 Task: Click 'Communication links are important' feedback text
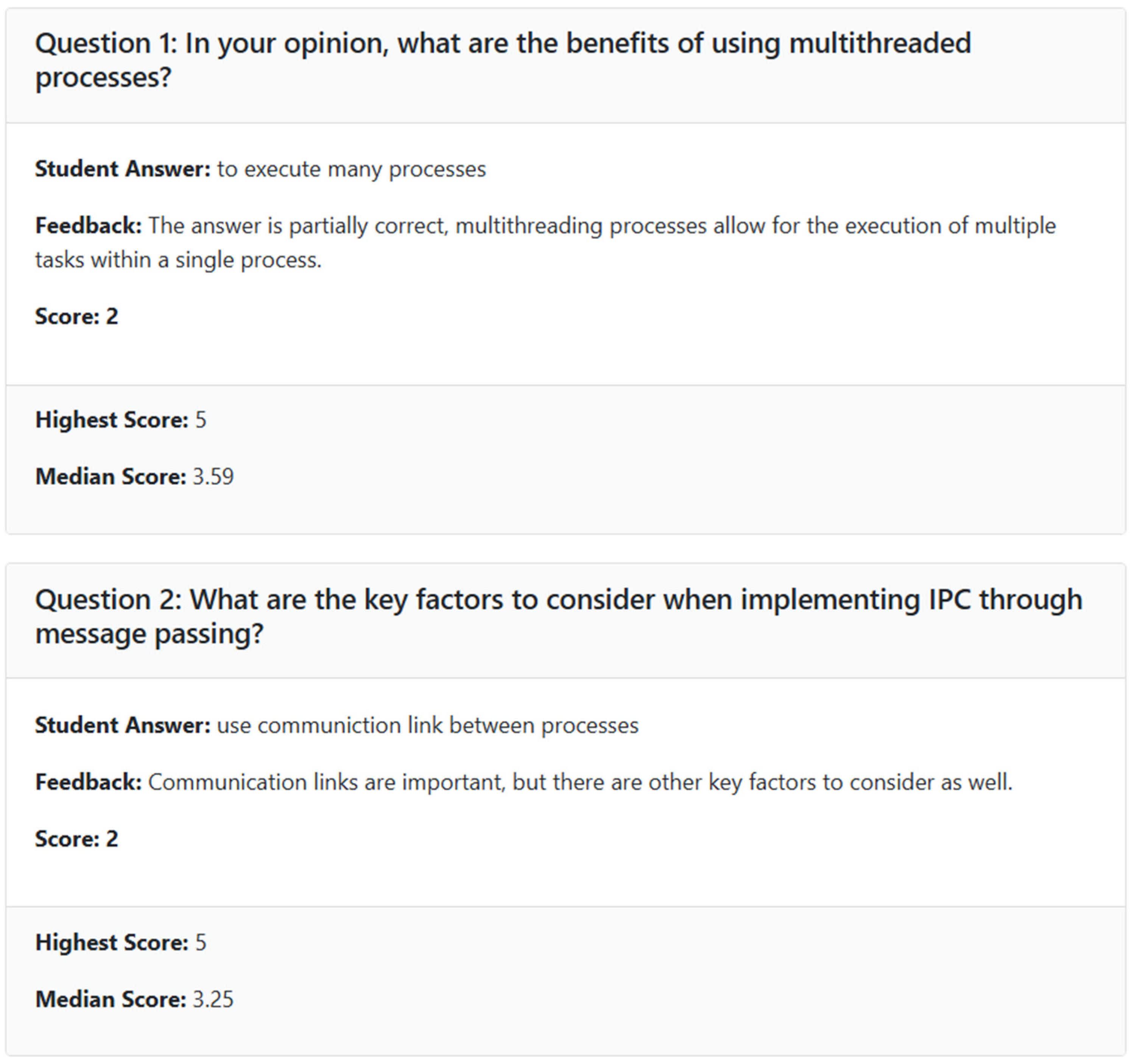pyautogui.click(x=579, y=782)
